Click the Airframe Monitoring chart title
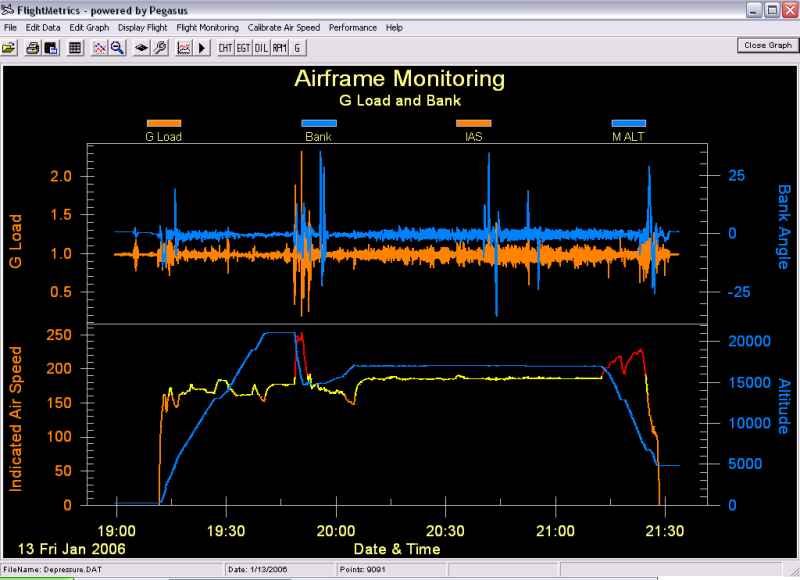The image size is (800, 580). point(399,79)
